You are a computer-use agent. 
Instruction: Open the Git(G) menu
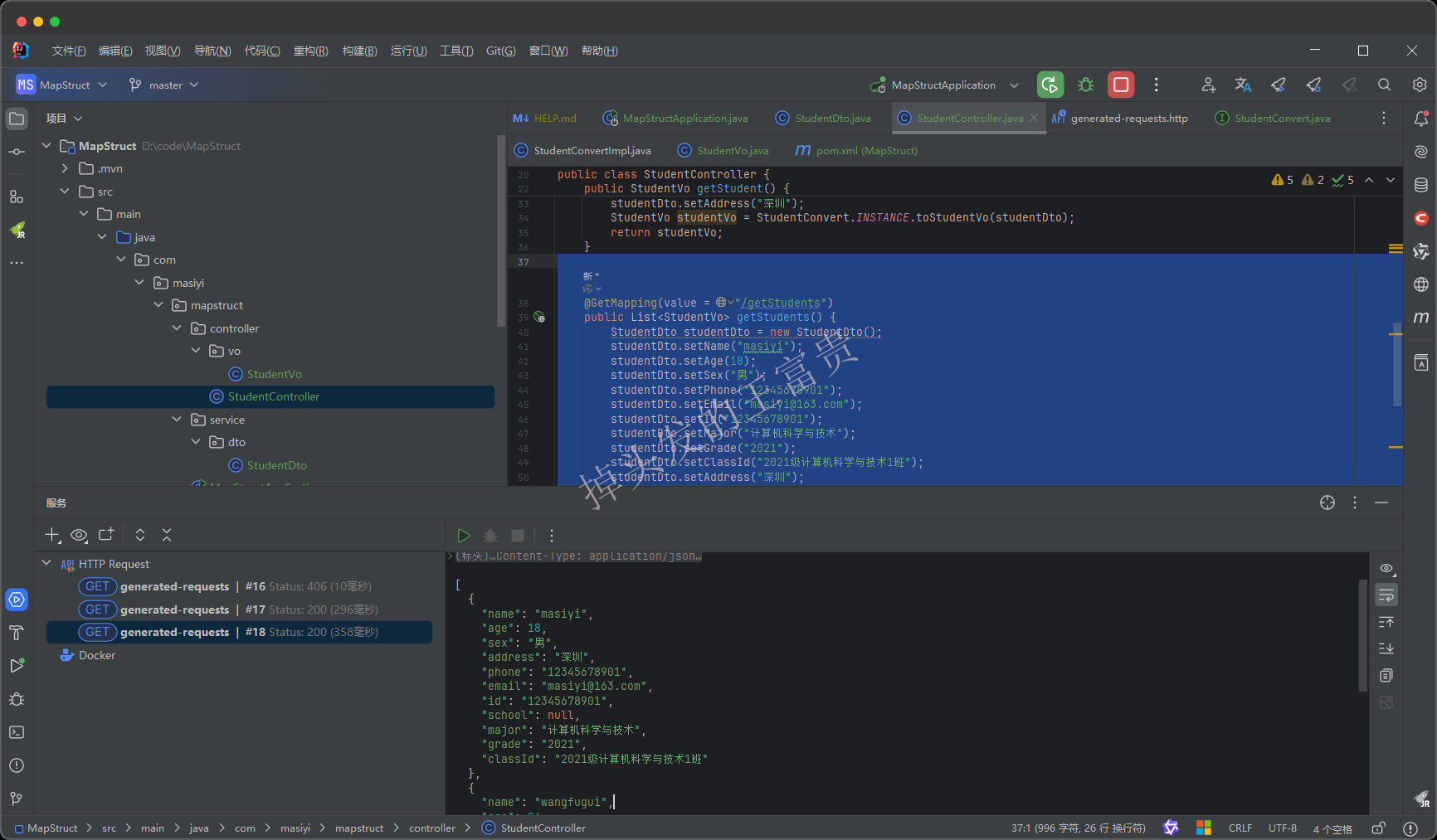tap(501, 51)
